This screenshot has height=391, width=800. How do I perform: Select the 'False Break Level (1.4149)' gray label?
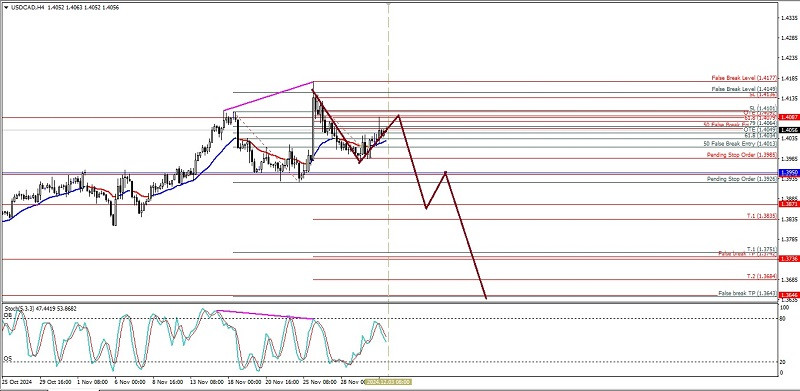pyautogui.click(x=744, y=89)
